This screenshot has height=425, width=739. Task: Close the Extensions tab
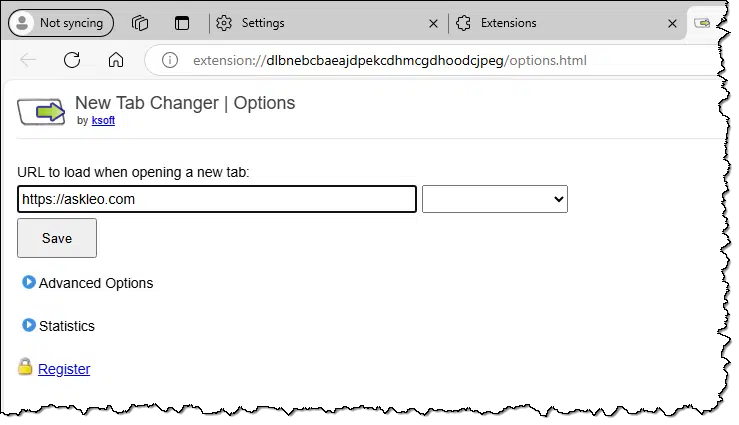tap(673, 23)
